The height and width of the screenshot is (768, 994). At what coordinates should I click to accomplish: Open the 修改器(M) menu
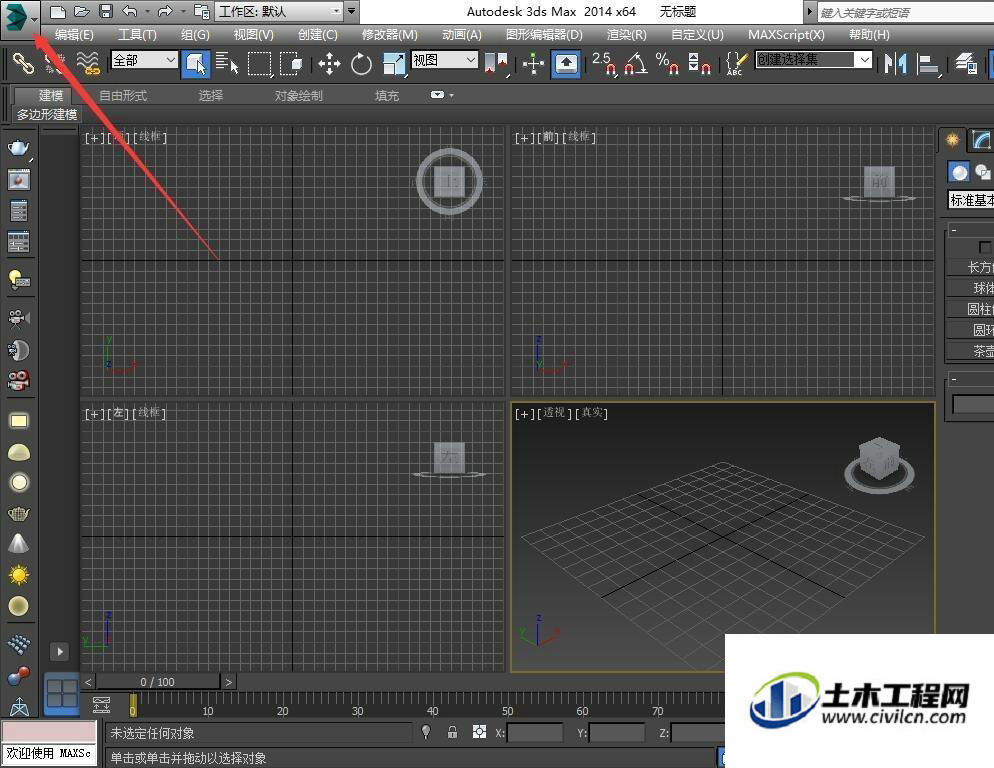click(x=389, y=35)
